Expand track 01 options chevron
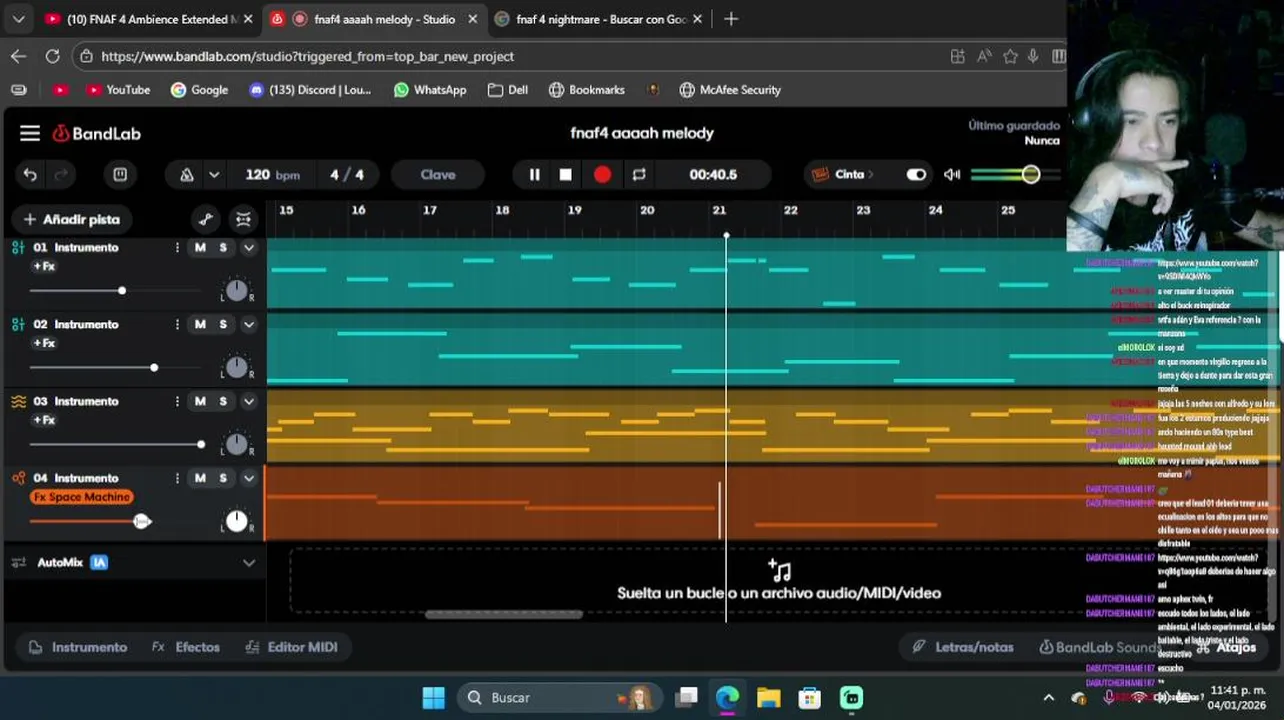 coord(249,247)
